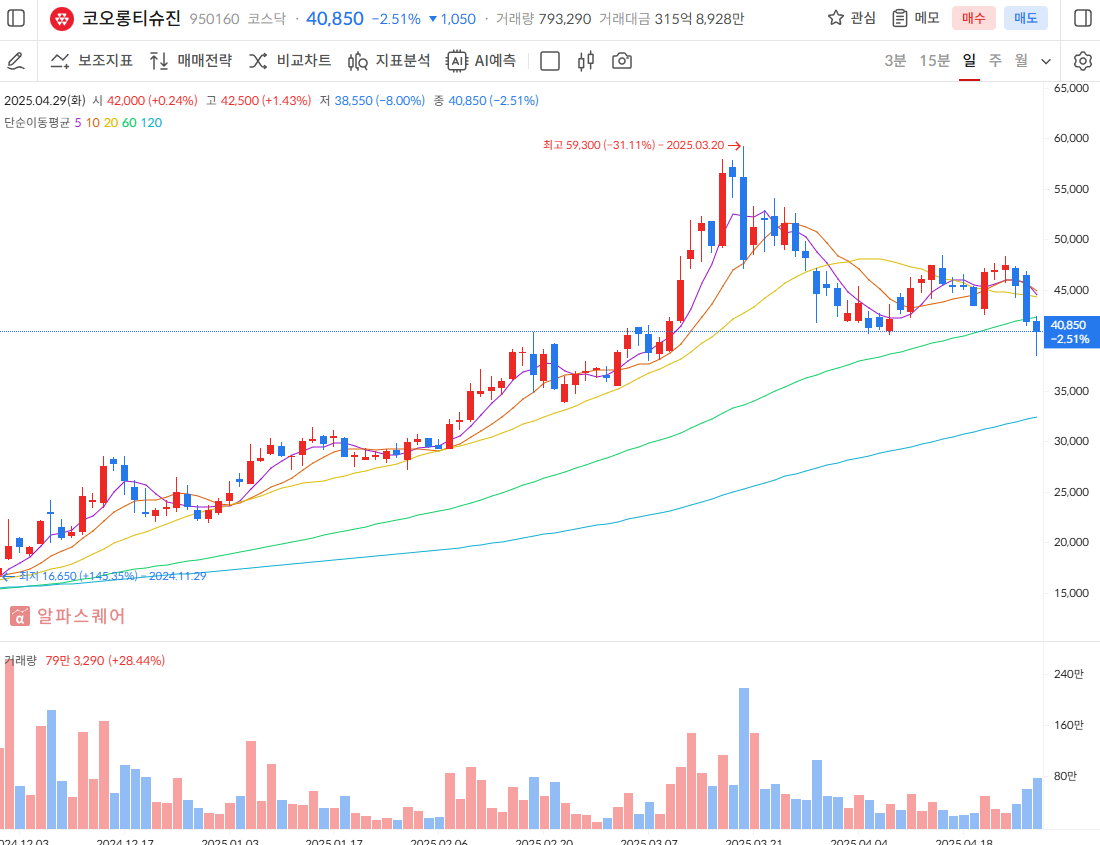Click moving average 10 value
1100x845 pixels.
point(93,123)
